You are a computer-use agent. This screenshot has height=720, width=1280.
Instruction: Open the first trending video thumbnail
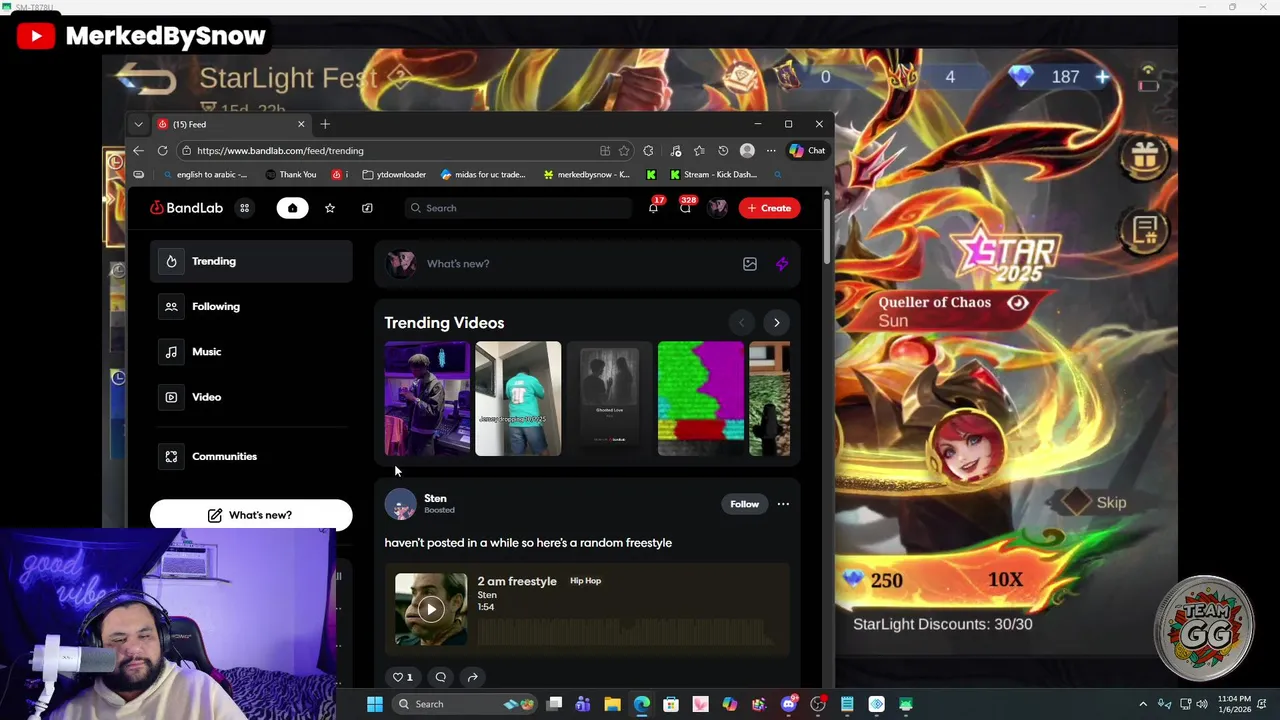[427, 399]
